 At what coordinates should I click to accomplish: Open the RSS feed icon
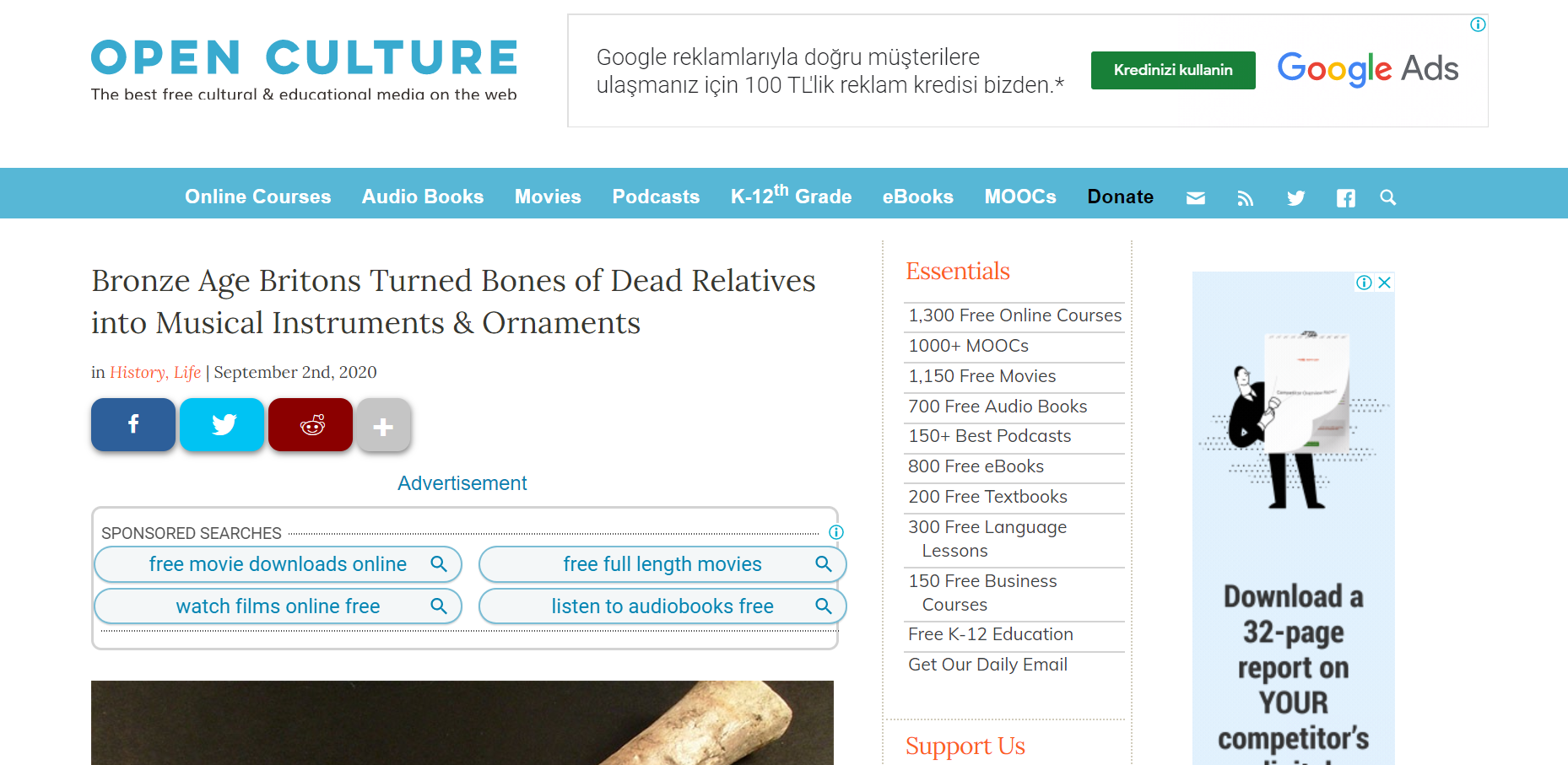(1245, 198)
